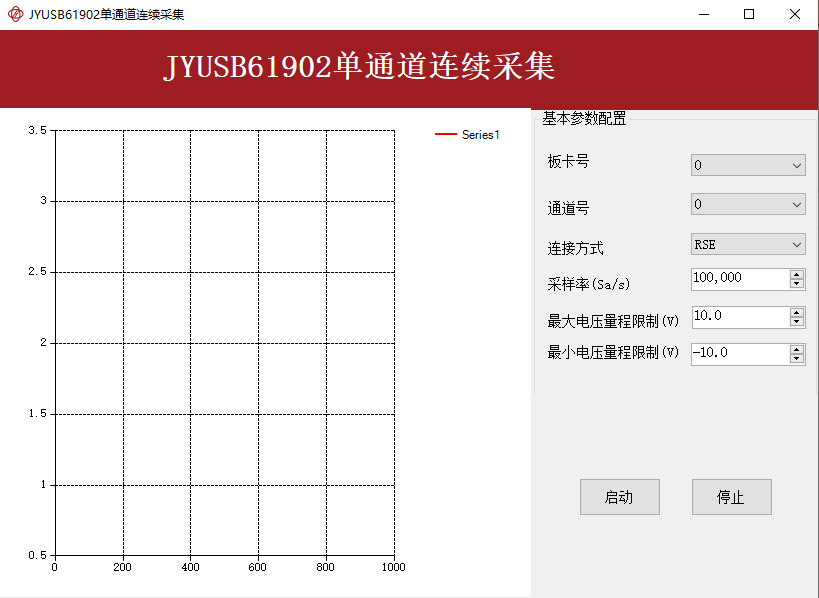
Task: Expand the 通道号 dropdown list
Action: click(748, 205)
